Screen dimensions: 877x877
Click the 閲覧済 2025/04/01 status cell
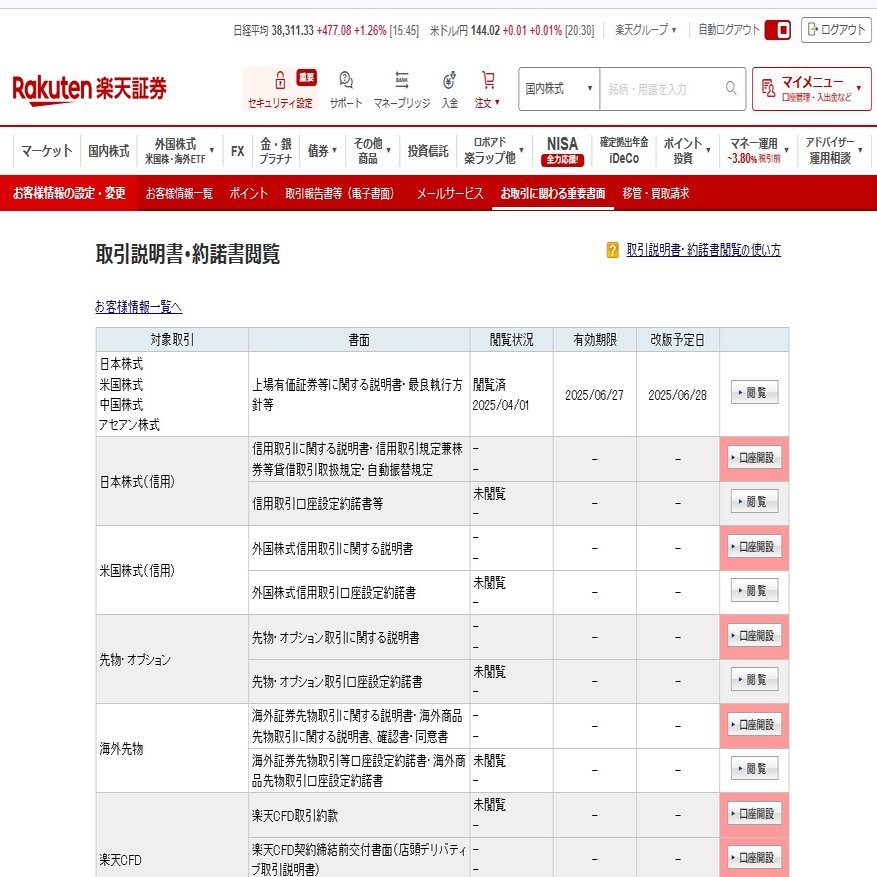511,394
